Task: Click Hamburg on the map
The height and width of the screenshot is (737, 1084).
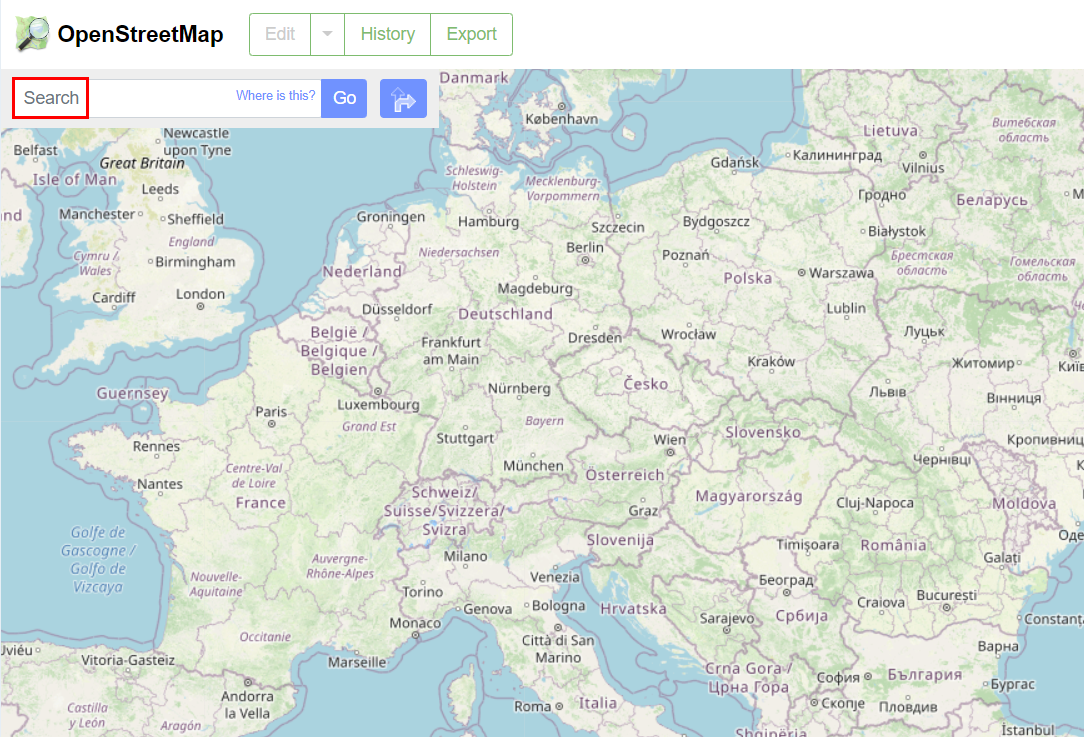Action: click(488, 221)
